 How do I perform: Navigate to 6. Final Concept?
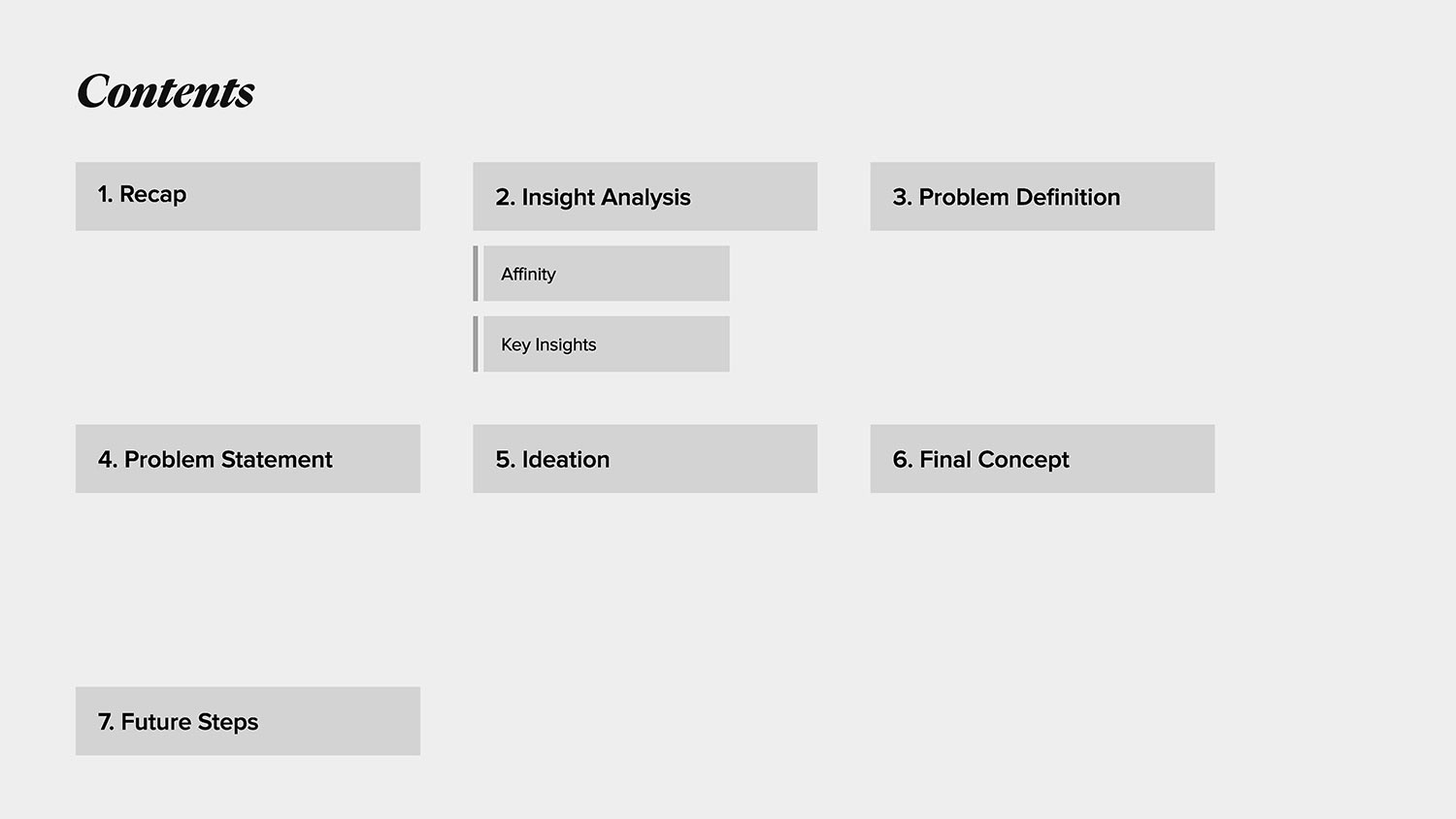coord(1042,458)
